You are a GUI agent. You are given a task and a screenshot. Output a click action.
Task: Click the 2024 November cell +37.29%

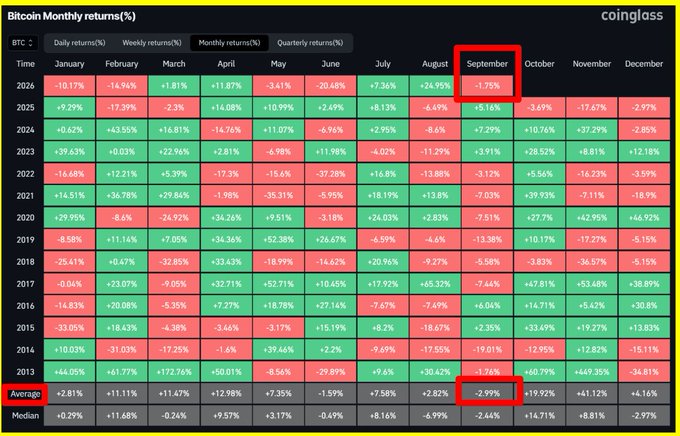pos(592,130)
